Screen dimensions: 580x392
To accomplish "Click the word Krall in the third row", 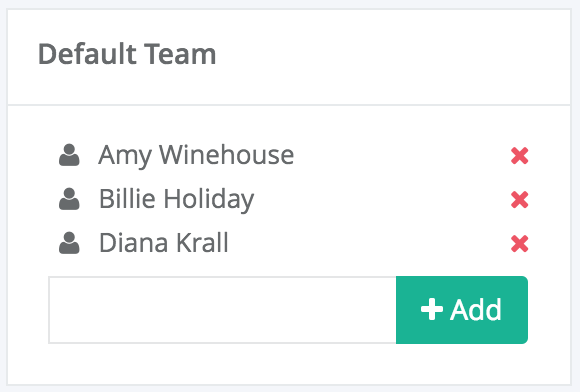I will point(202,243).
